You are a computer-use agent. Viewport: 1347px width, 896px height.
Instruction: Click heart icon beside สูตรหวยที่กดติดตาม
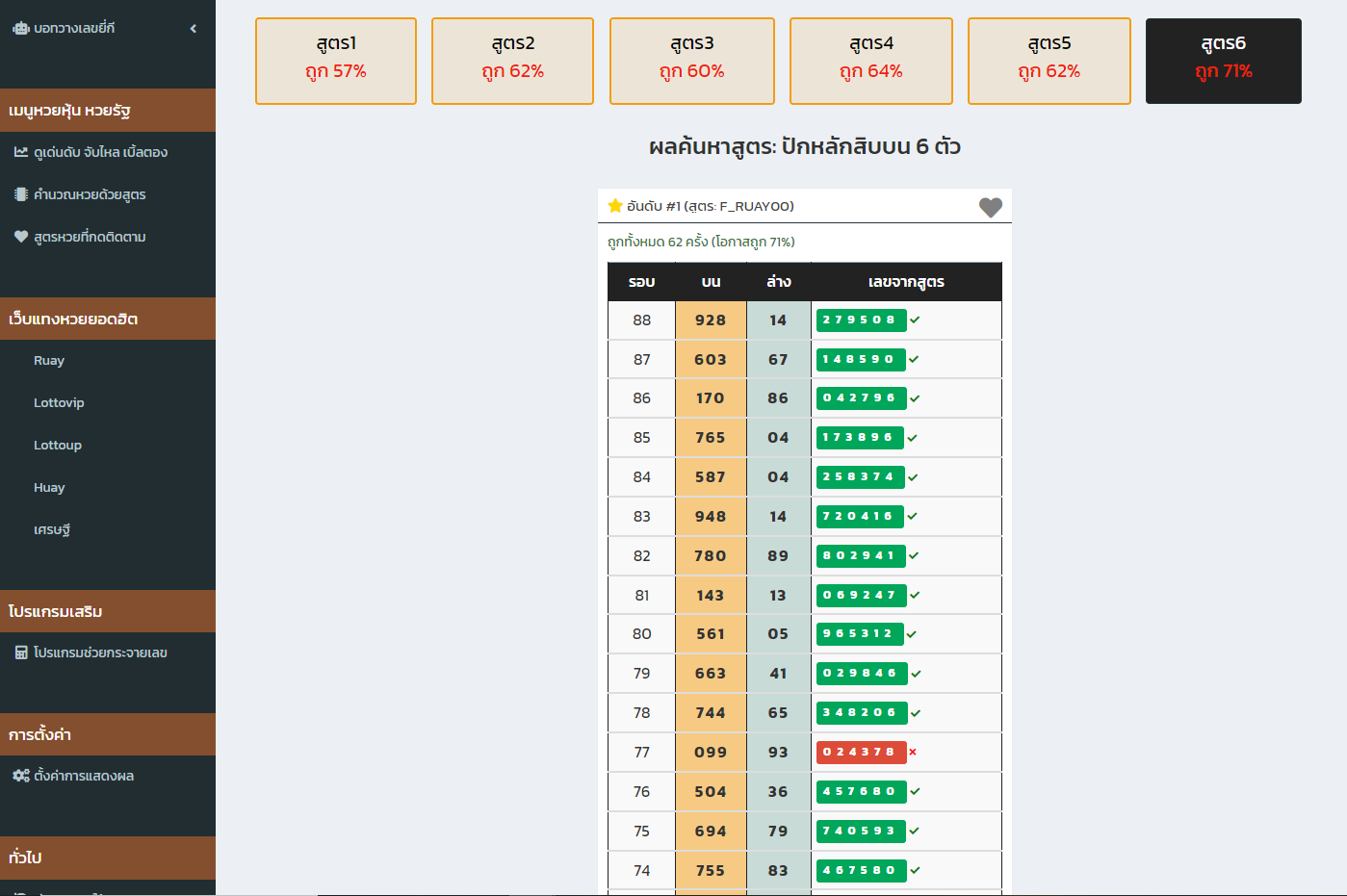pos(21,237)
